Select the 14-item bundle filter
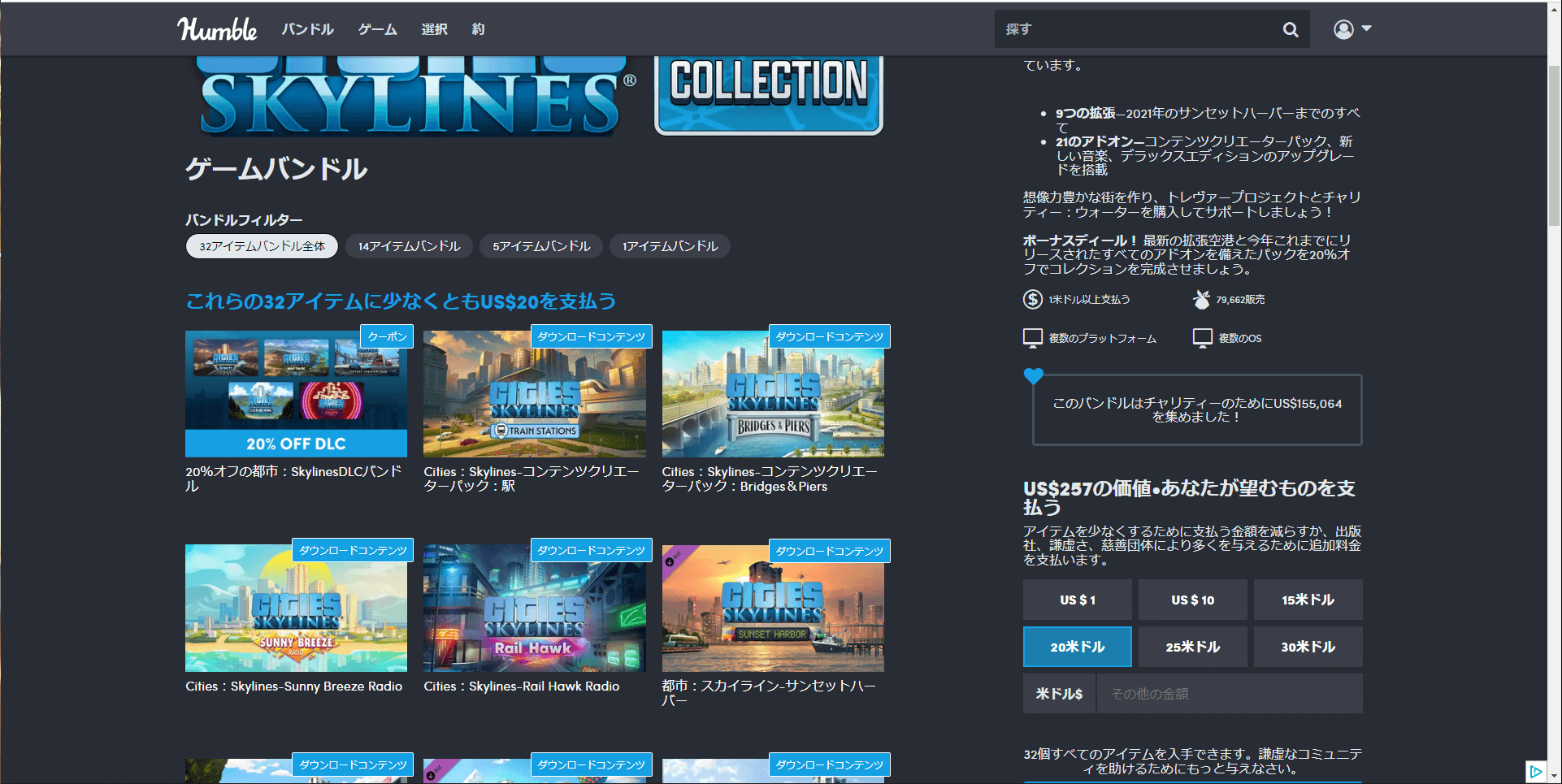The image size is (1562, 784). click(409, 246)
